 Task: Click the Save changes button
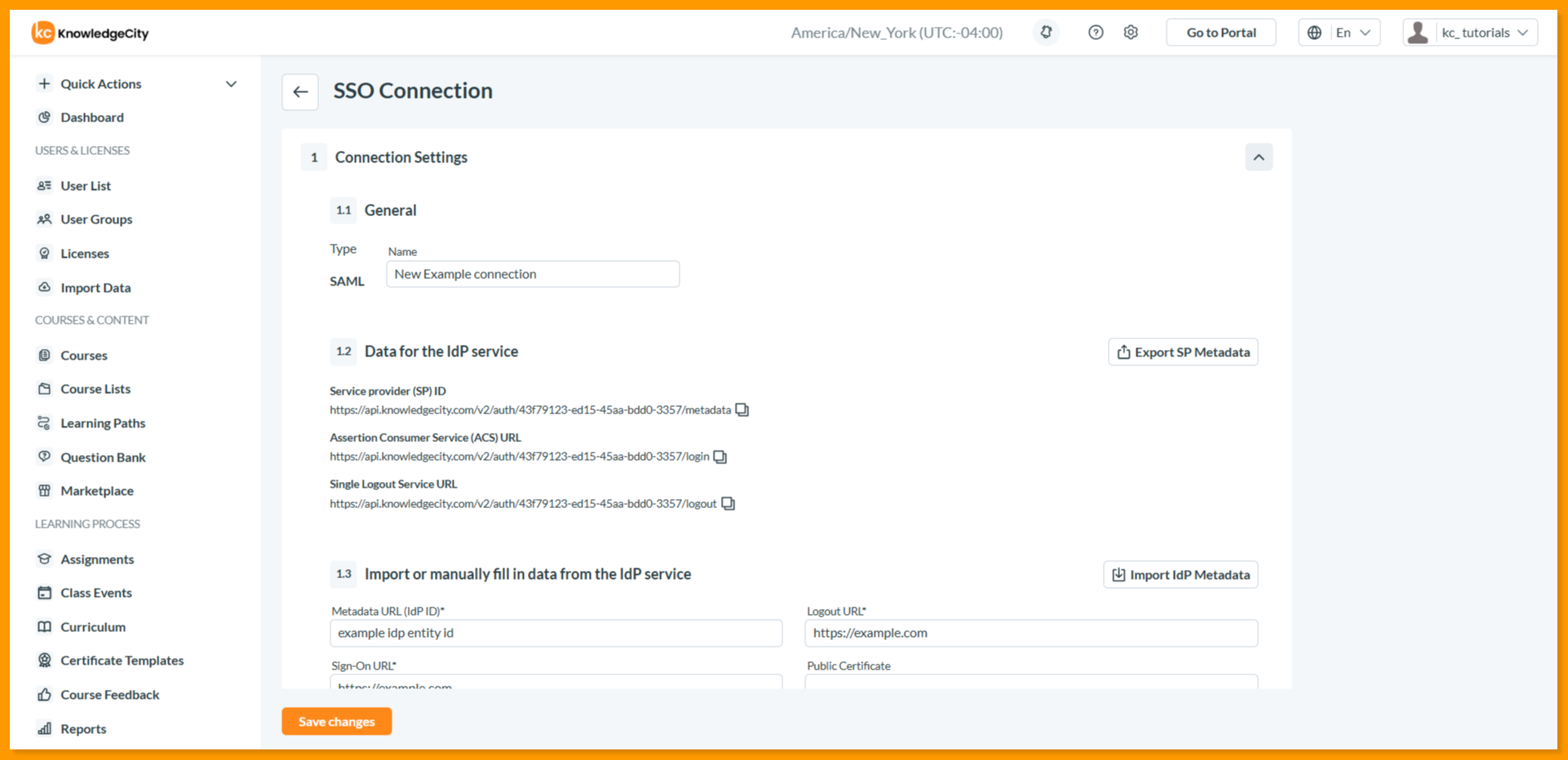click(337, 722)
